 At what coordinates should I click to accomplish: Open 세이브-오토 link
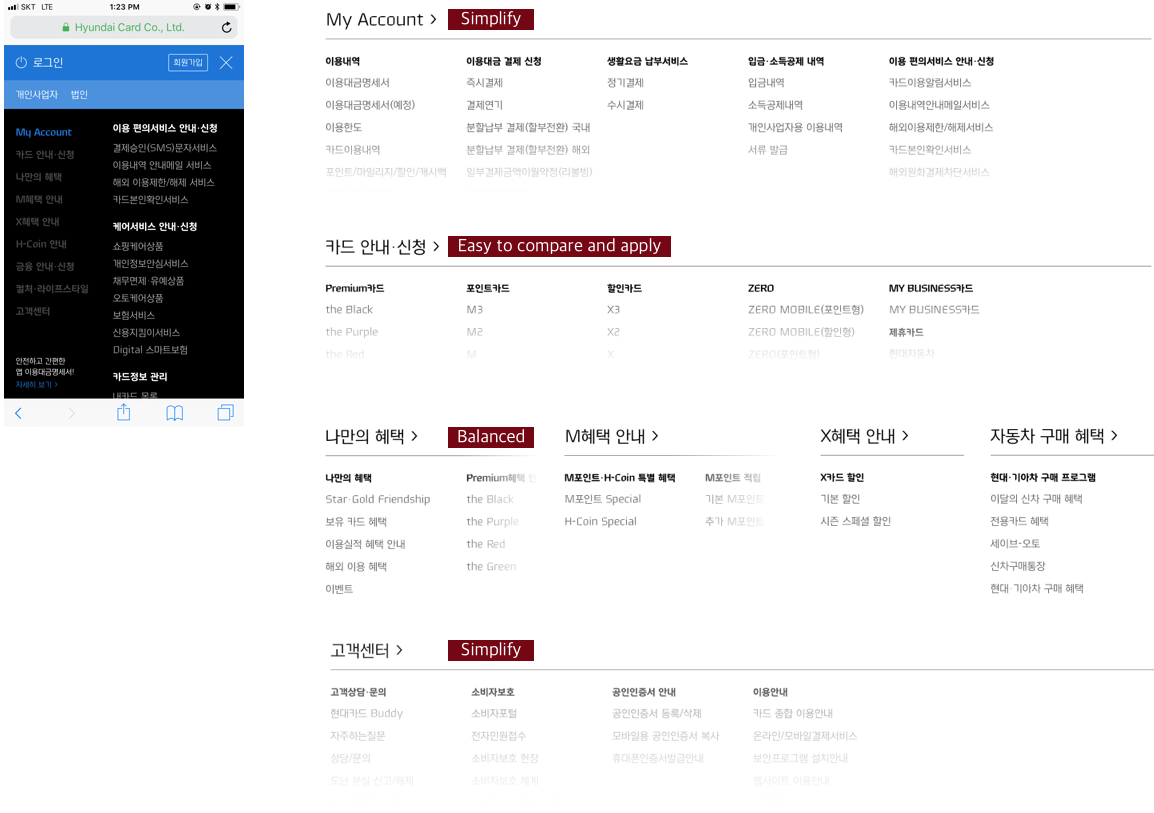tap(1015, 544)
